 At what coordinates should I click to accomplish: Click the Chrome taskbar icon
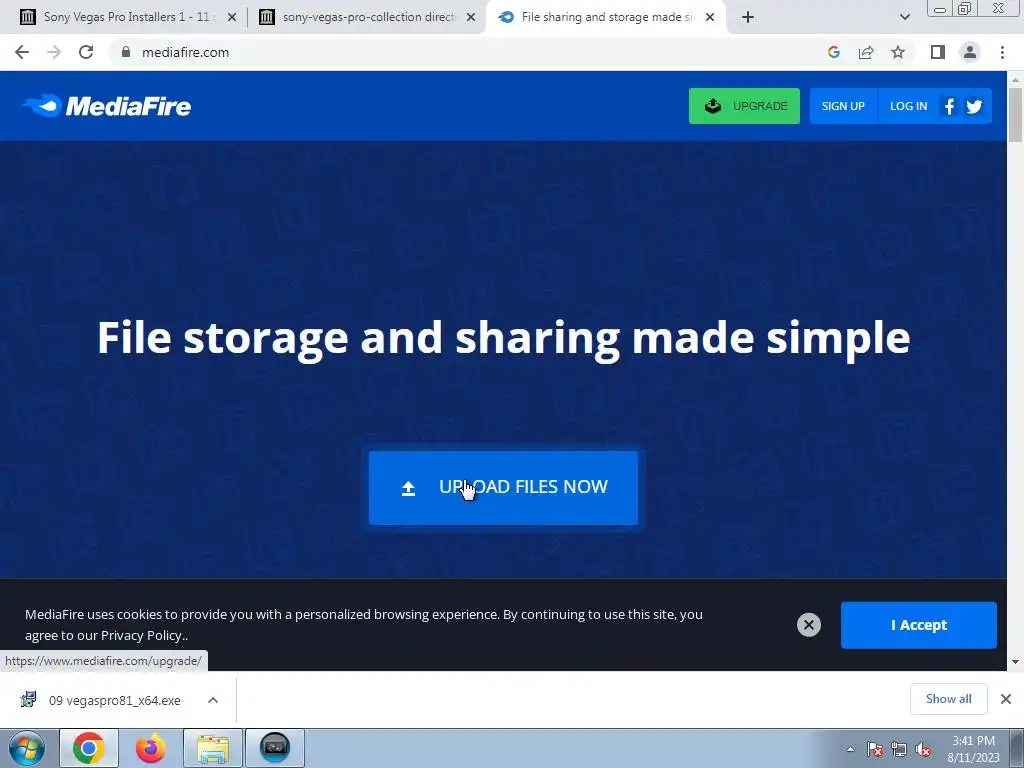(x=89, y=748)
